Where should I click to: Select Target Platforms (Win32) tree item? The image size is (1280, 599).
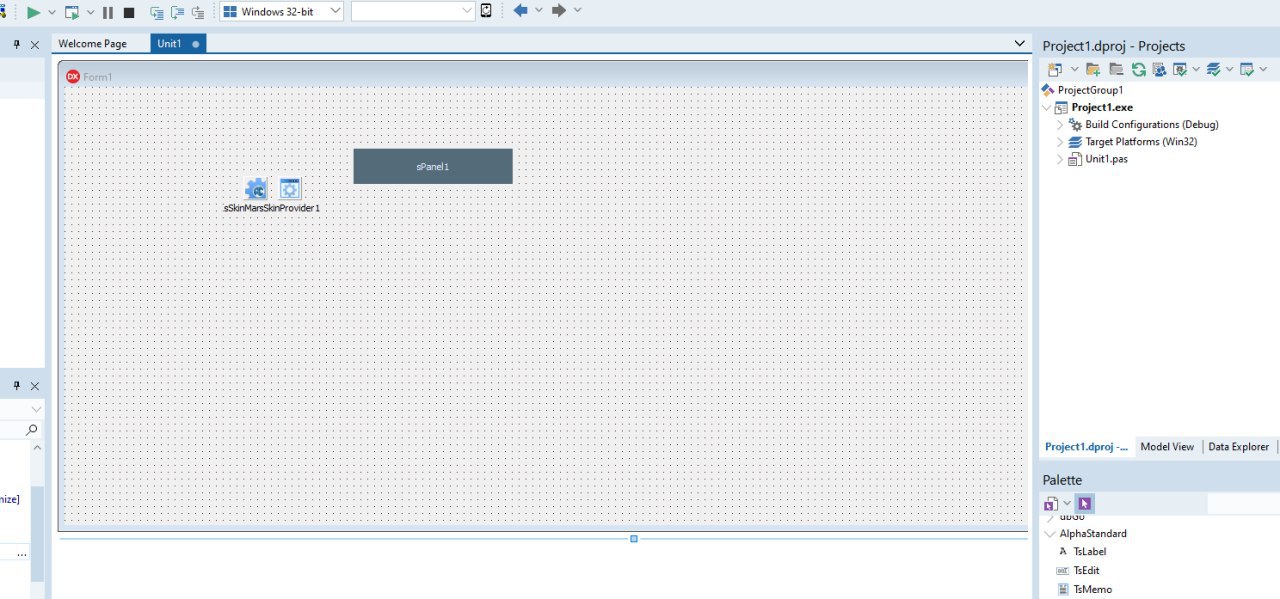tap(1141, 142)
